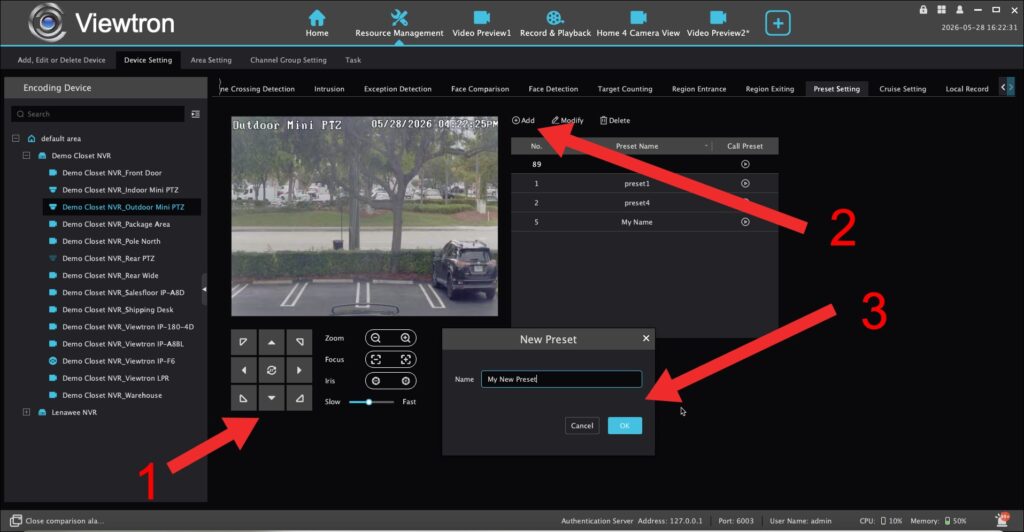Click the device Search box

[x=98, y=114]
